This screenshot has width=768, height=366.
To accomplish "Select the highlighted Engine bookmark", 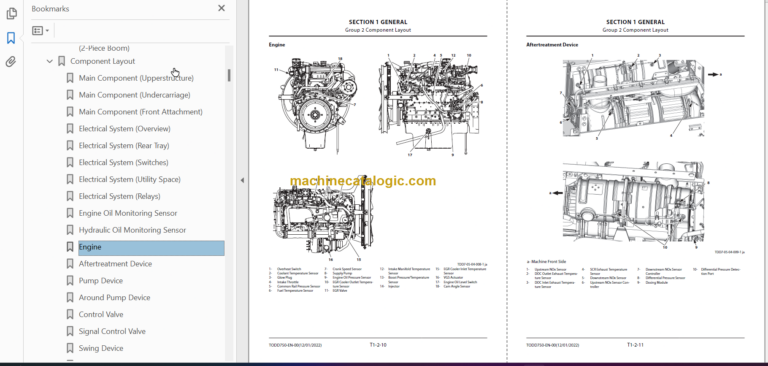I will 151,247.
